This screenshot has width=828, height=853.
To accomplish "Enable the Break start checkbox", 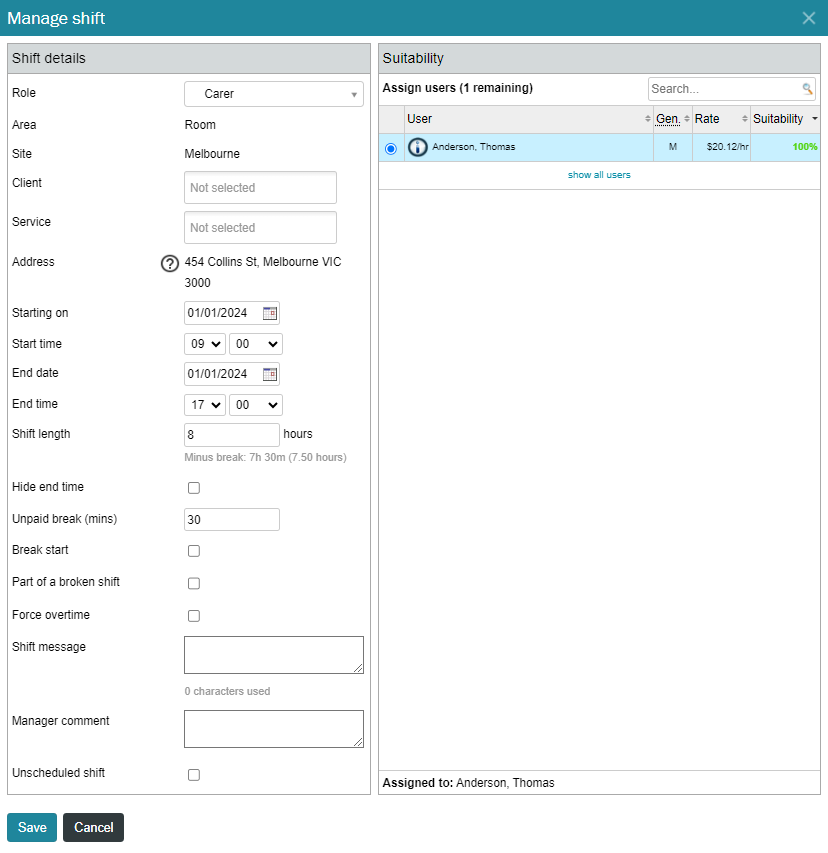I will pos(194,551).
